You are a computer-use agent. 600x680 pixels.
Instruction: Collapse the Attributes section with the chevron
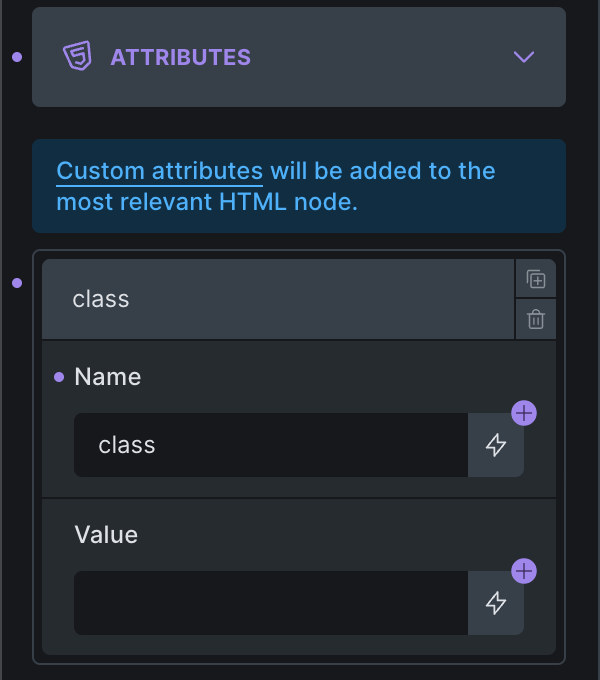tap(524, 57)
